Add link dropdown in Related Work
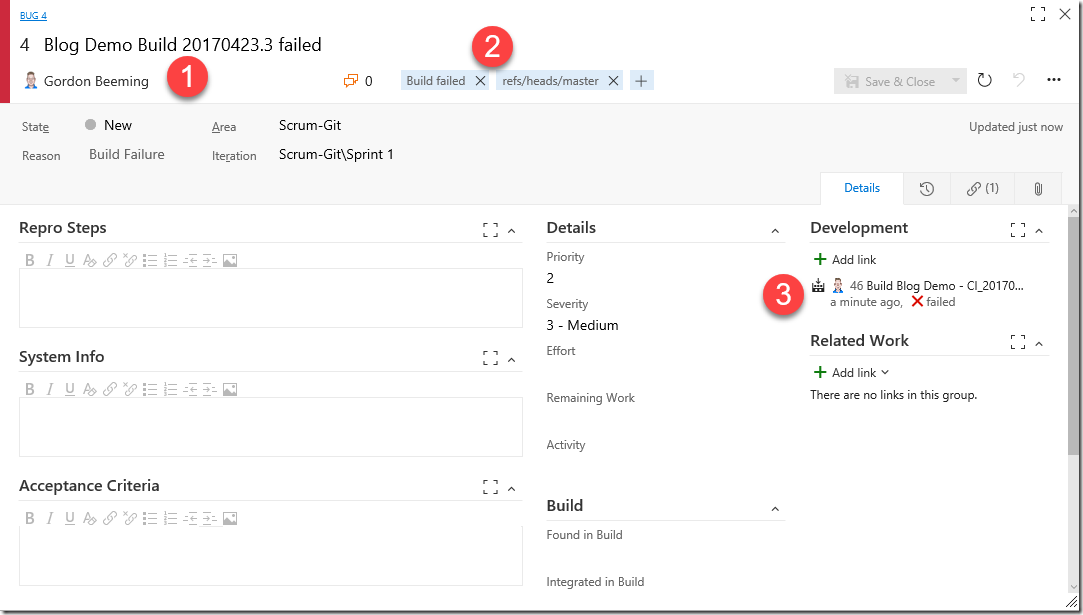The height and width of the screenshot is (615, 1083). click(852, 372)
